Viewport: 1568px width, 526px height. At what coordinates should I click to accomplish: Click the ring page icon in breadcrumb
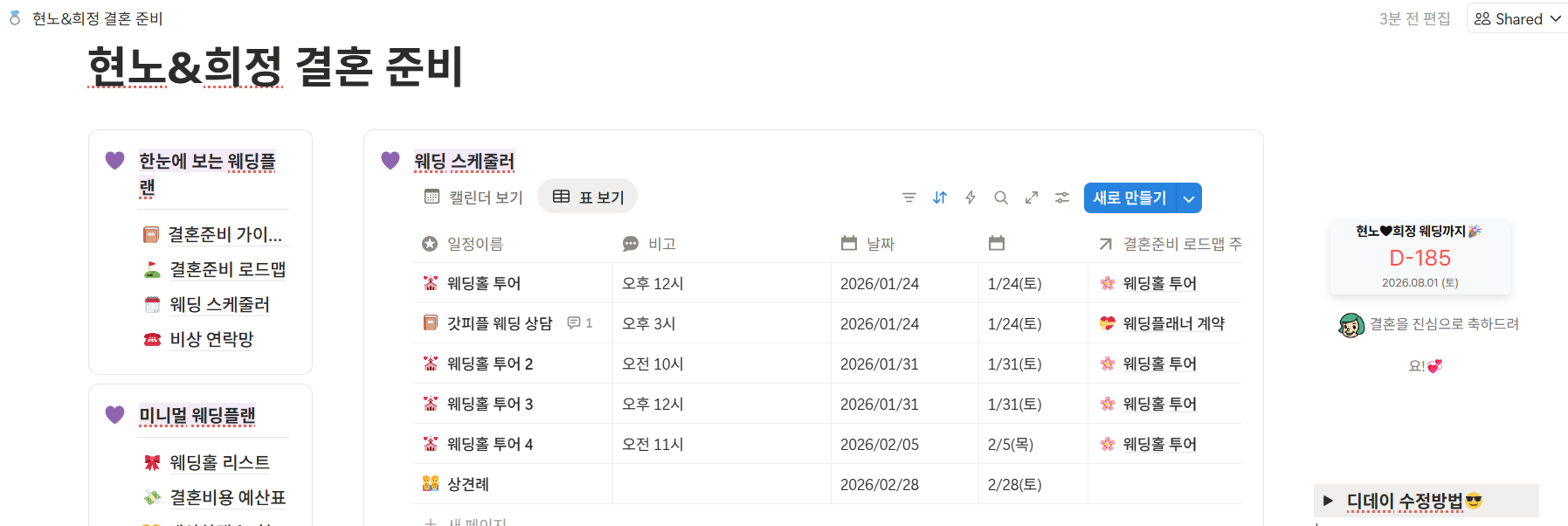tap(15, 18)
